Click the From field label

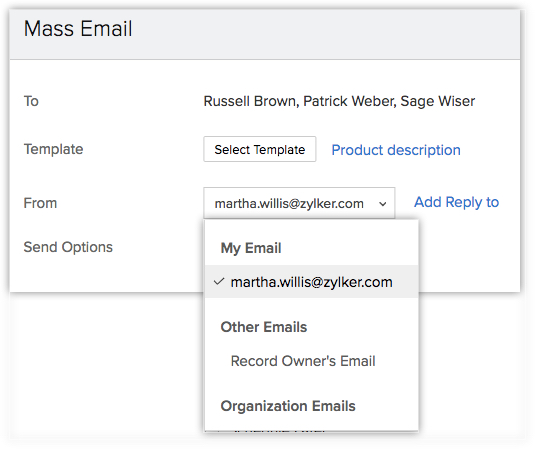(x=40, y=203)
